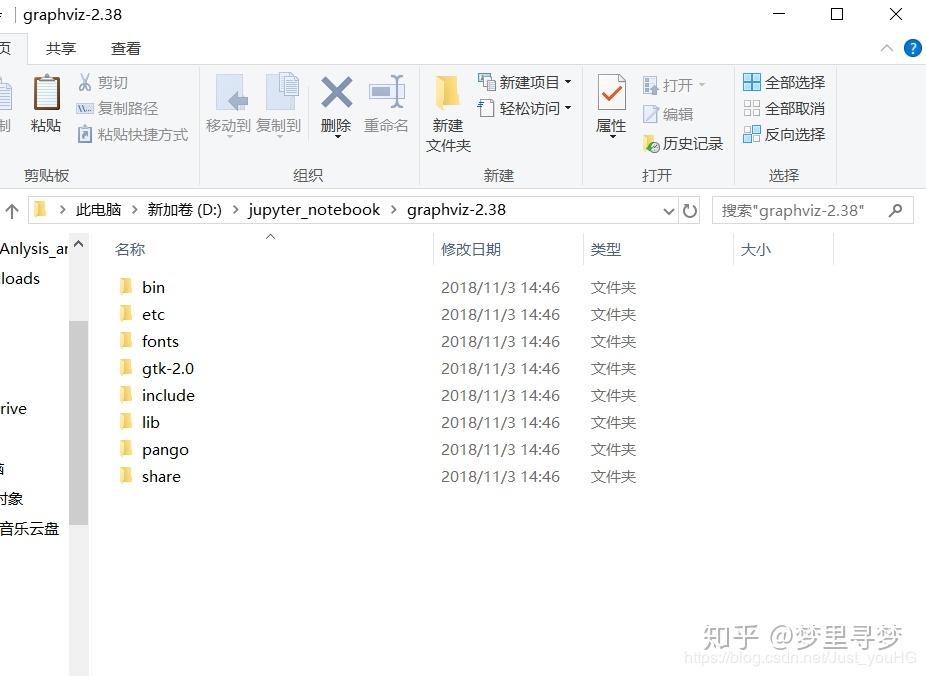
Task: Switch to the 共享 tab
Action: click(x=61, y=47)
